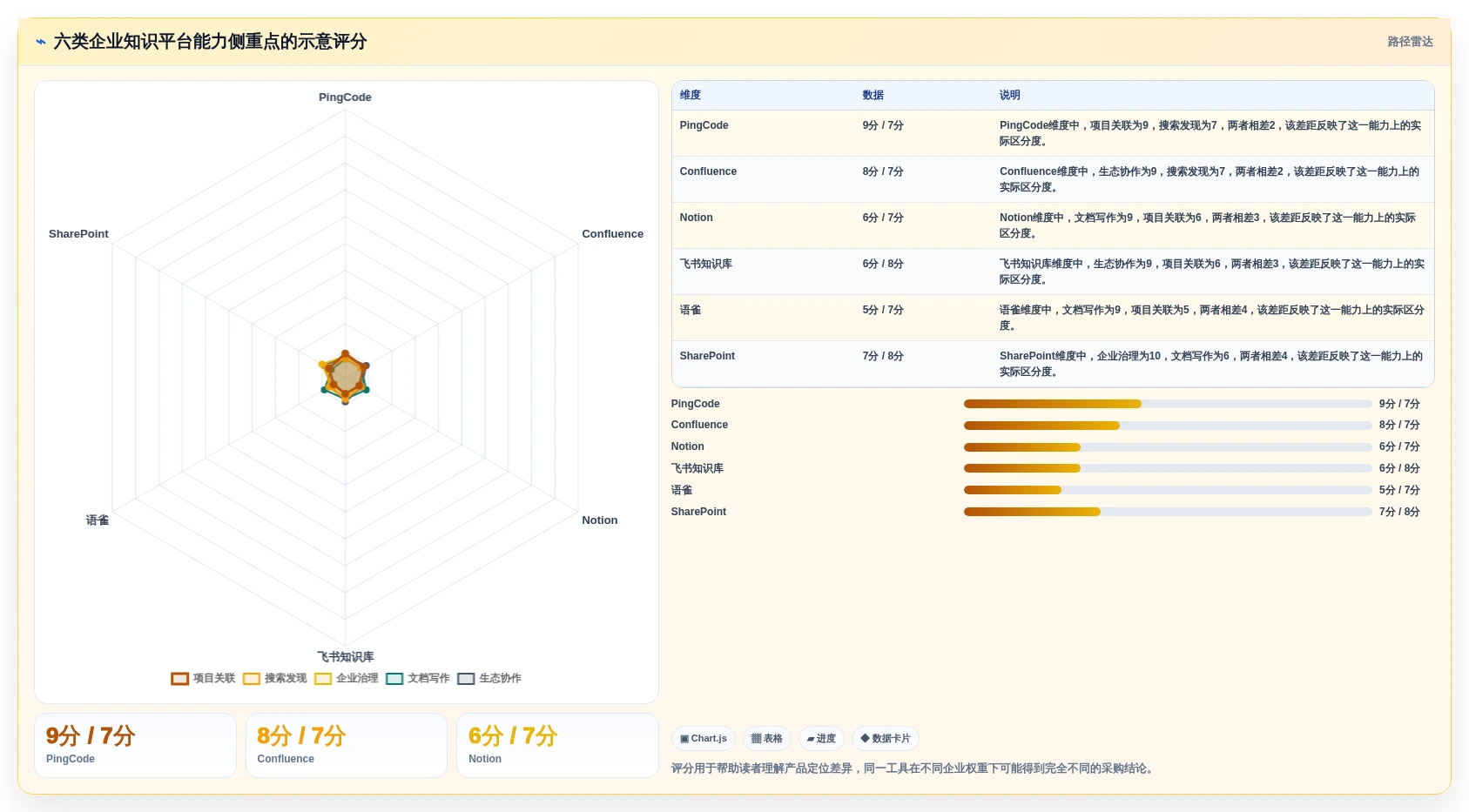Image resolution: width=1469 pixels, height=812 pixels.
Task: Click the PingCode progress bar
Action: tap(1168, 404)
